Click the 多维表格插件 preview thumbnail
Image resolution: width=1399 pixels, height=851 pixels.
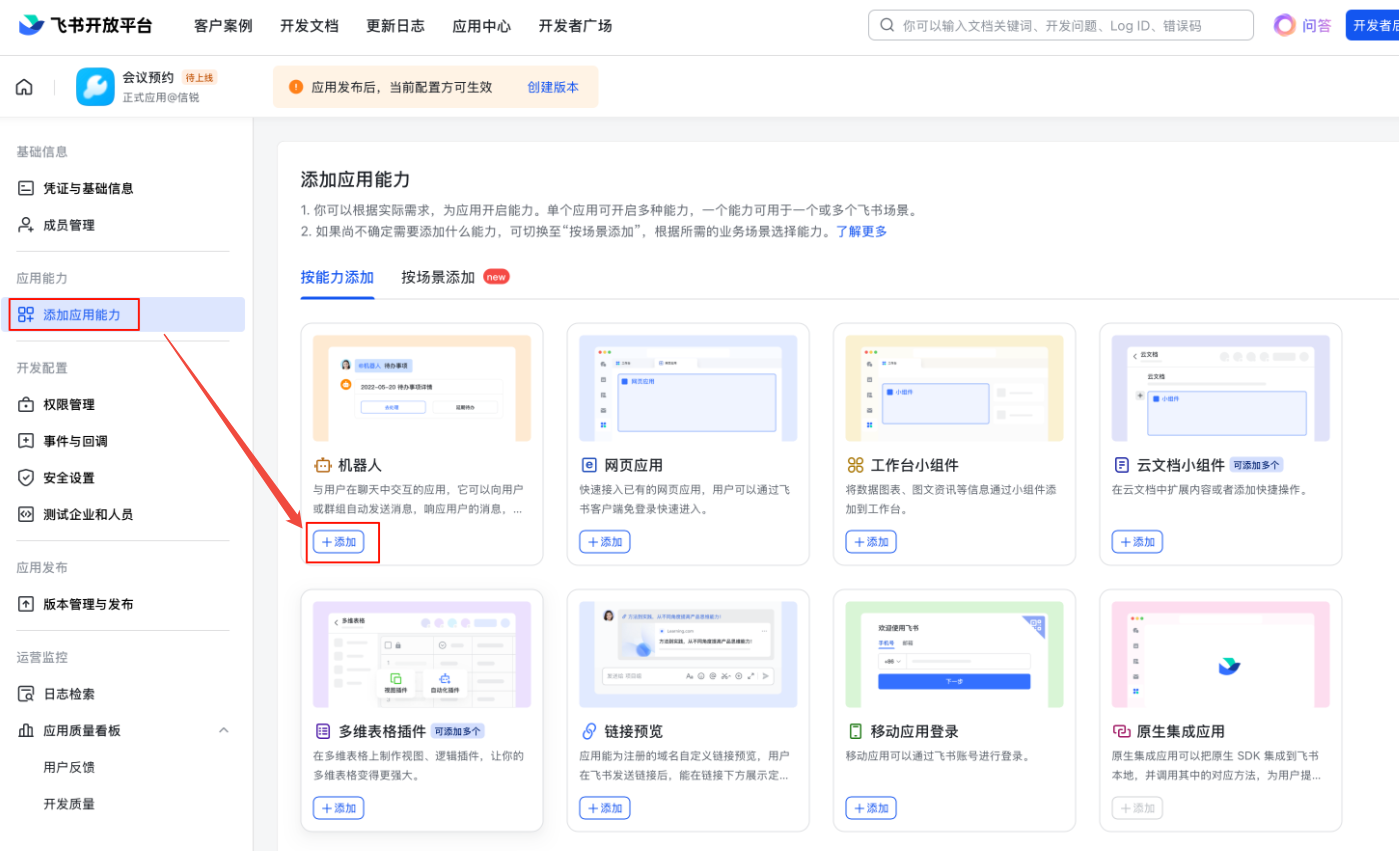point(422,655)
